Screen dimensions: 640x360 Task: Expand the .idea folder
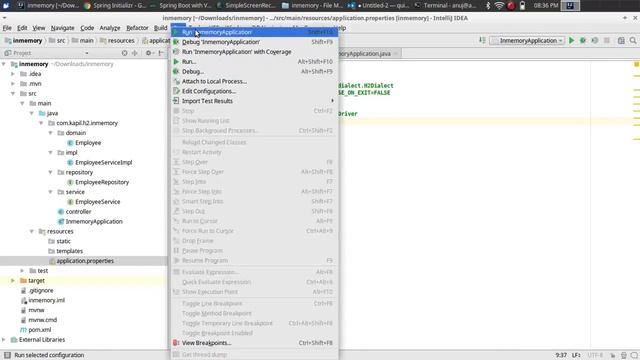coord(13,74)
